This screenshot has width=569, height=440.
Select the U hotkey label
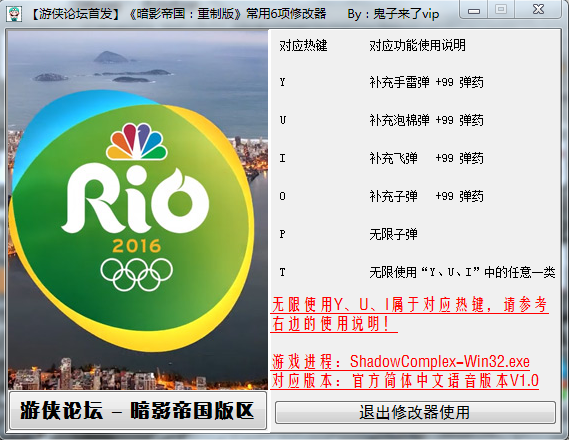[283, 120]
